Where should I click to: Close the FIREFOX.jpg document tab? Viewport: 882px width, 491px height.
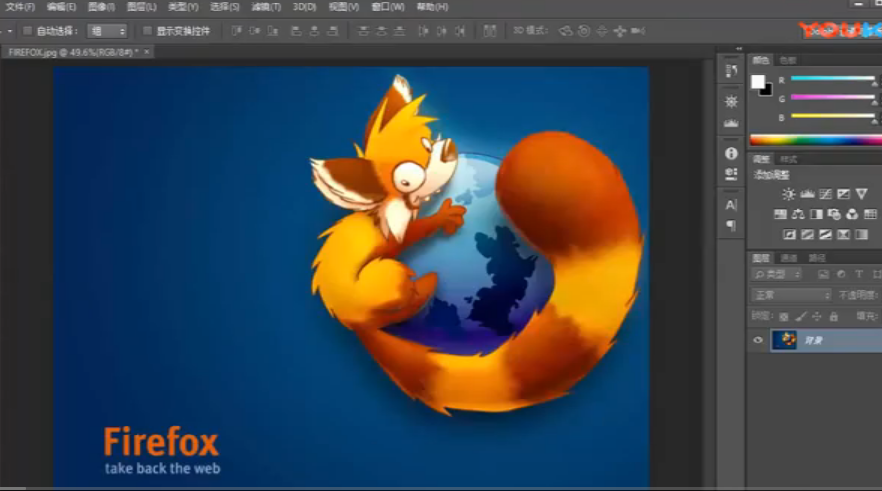coord(147,52)
